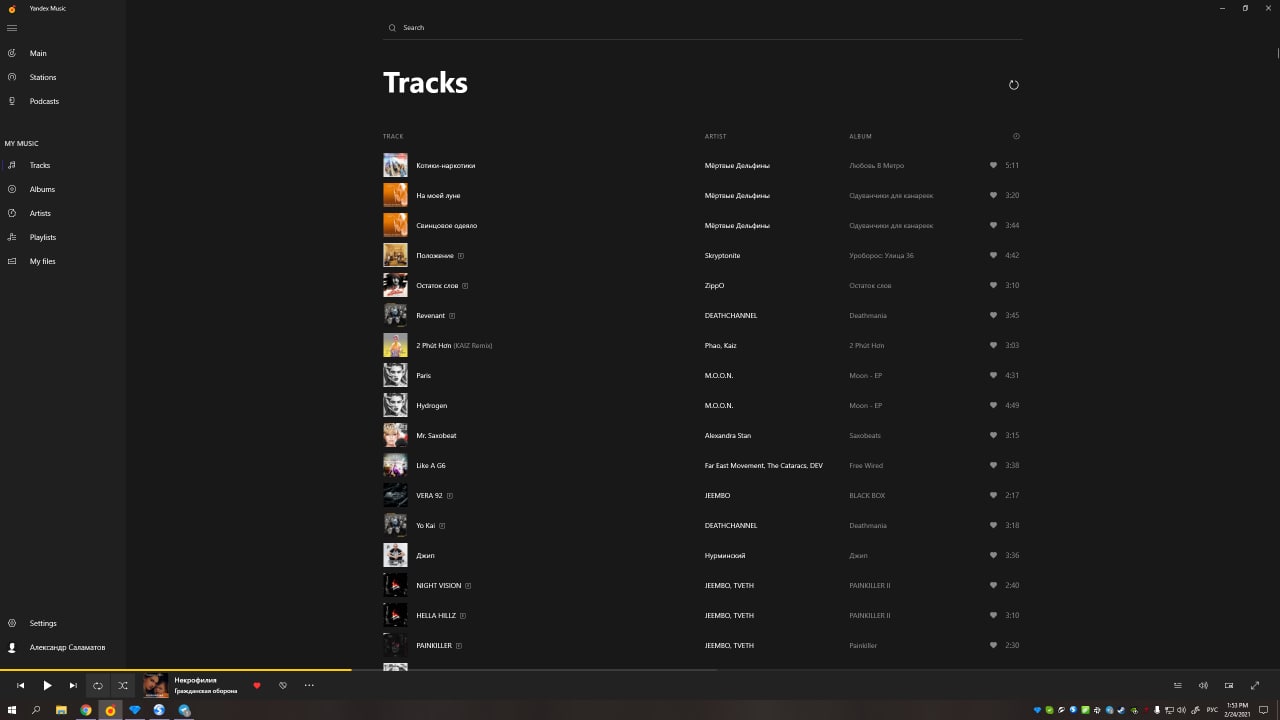Toggle the heart on На моей луне

point(993,195)
